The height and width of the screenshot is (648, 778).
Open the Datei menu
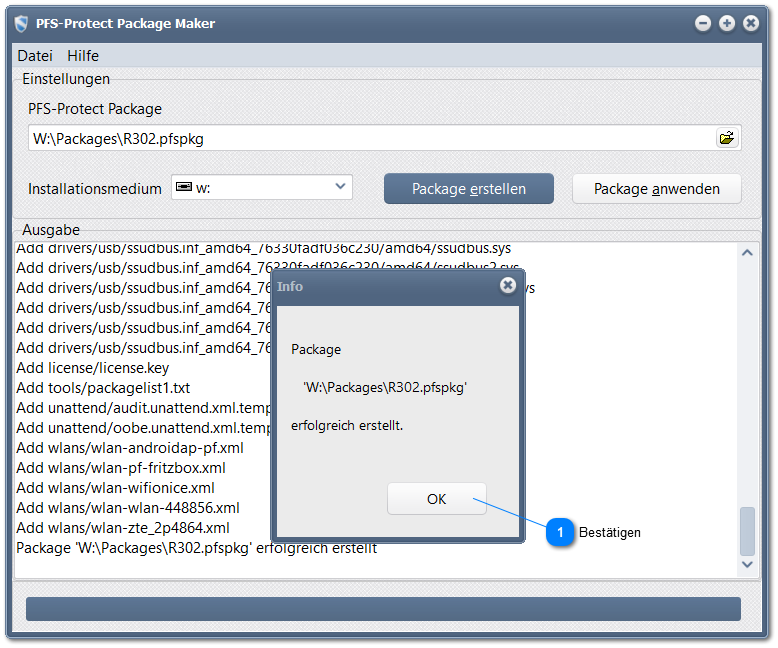point(35,56)
